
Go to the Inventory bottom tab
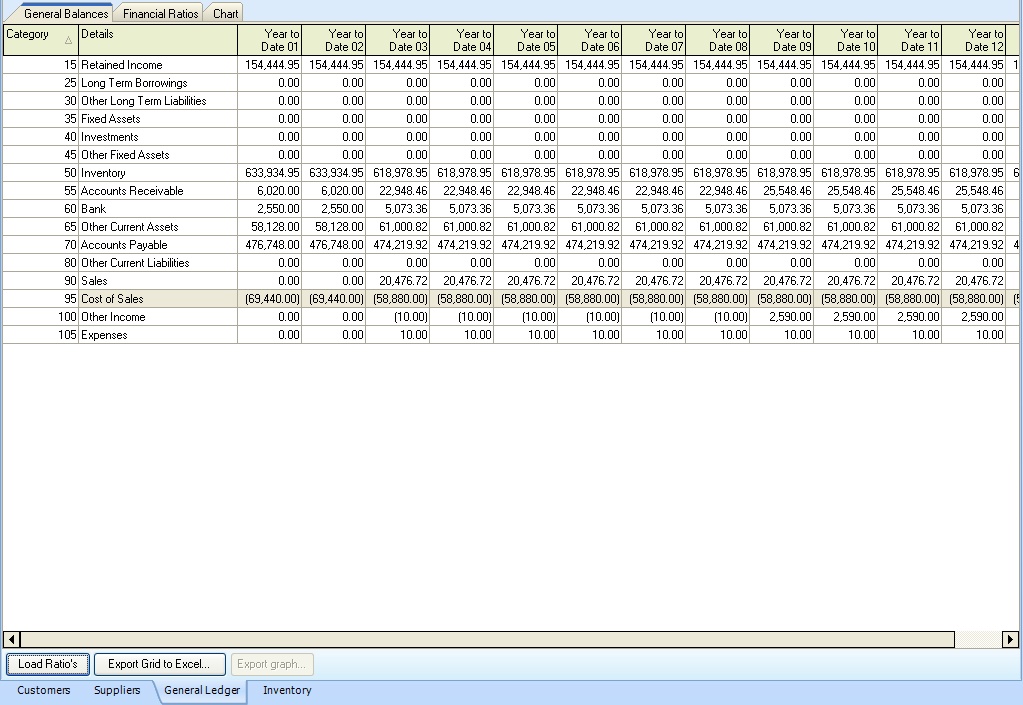[x=287, y=690]
